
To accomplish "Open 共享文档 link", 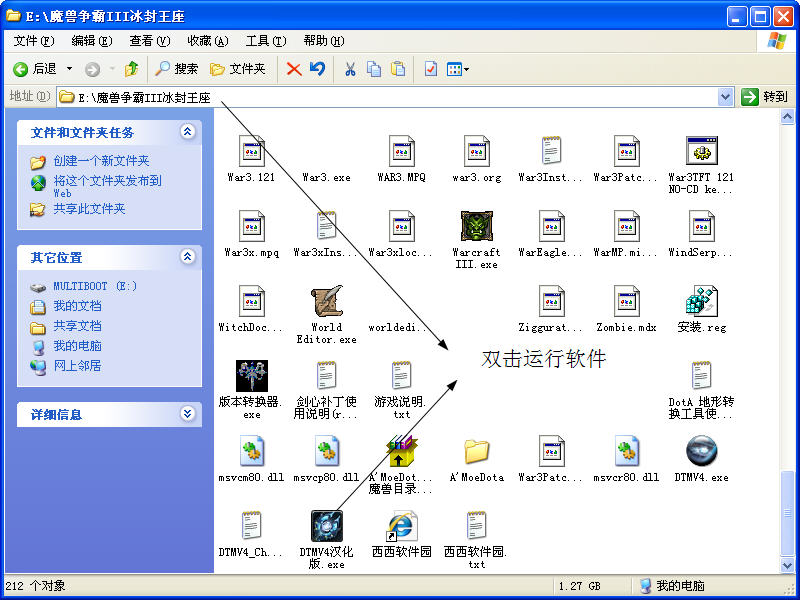I will pyautogui.click(x=78, y=326).
